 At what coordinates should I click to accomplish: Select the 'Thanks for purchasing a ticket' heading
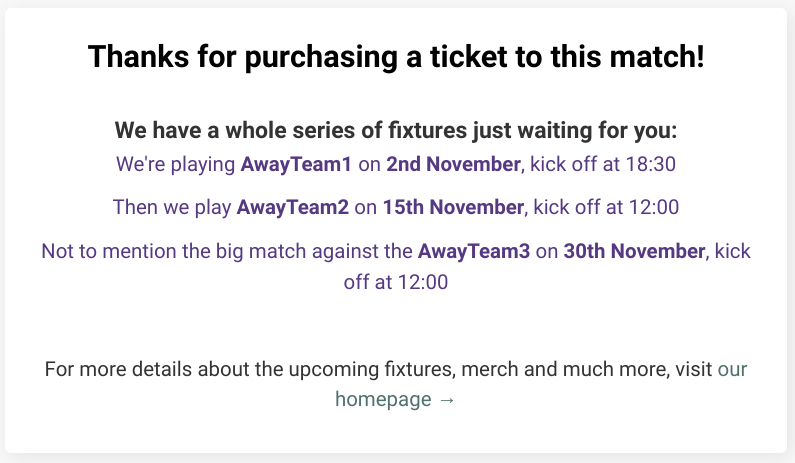tap(396, 56)
